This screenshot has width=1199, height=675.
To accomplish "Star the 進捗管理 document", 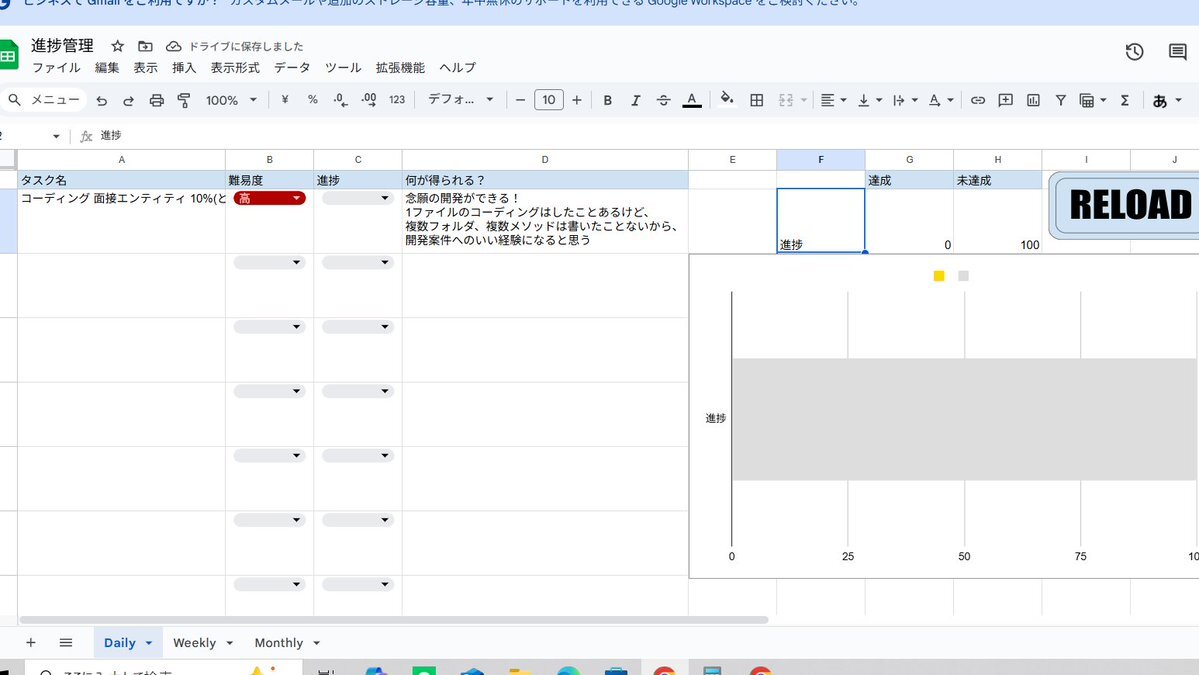I will pos(118,46).
